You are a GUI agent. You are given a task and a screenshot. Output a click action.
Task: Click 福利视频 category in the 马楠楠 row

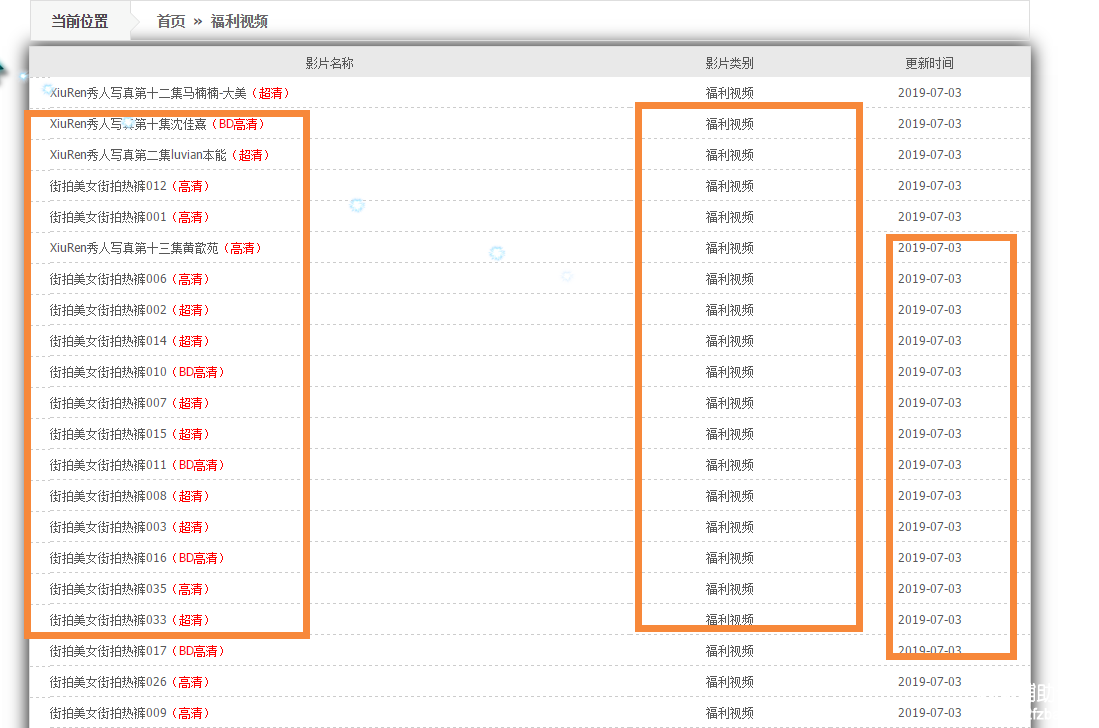(730, 93)
